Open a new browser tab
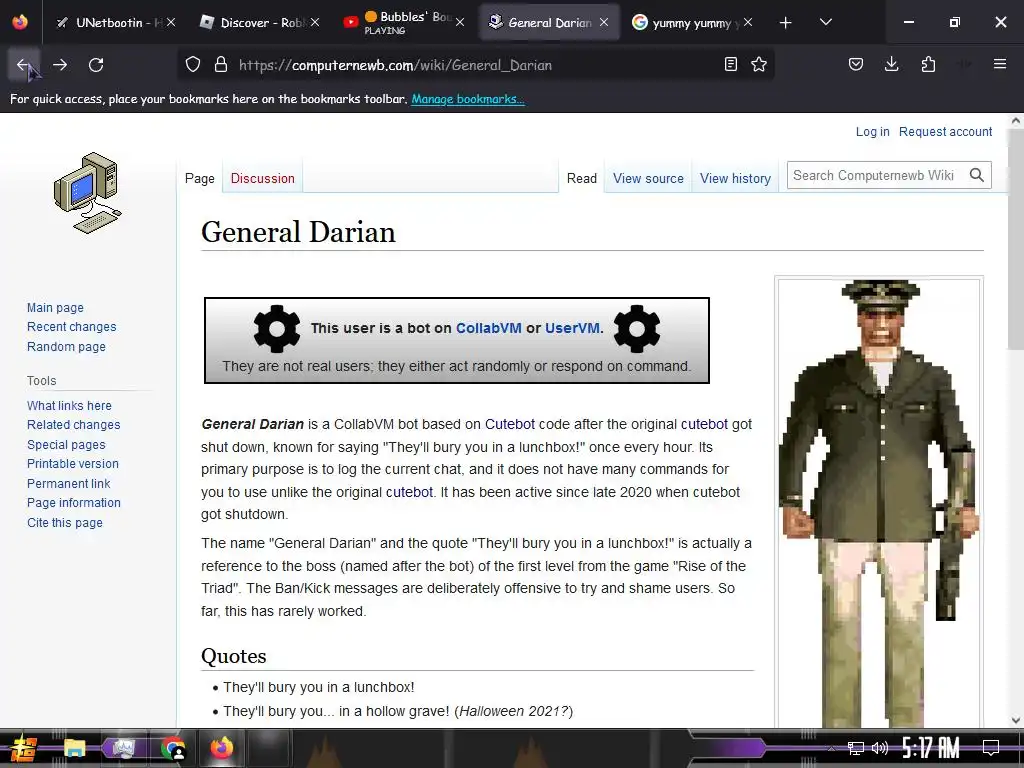This screenshot has width=1024, height=768. (786, 23)
